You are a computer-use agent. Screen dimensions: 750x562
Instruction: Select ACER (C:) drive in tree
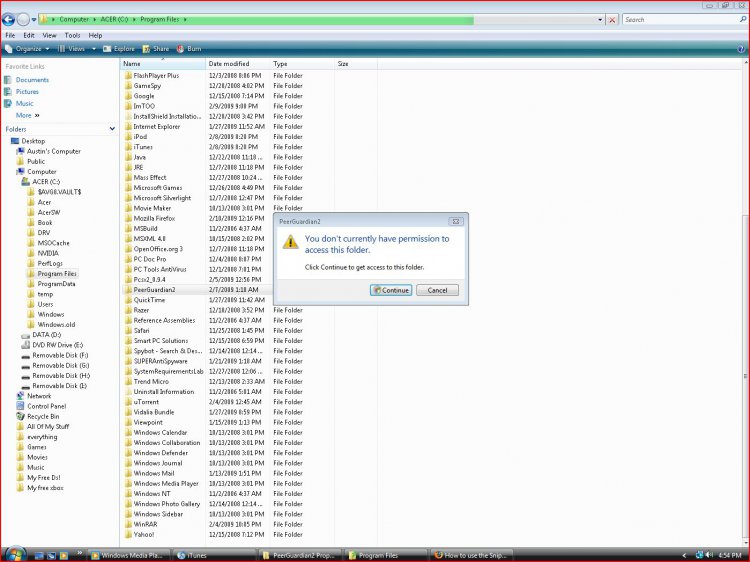pos(46,182)
